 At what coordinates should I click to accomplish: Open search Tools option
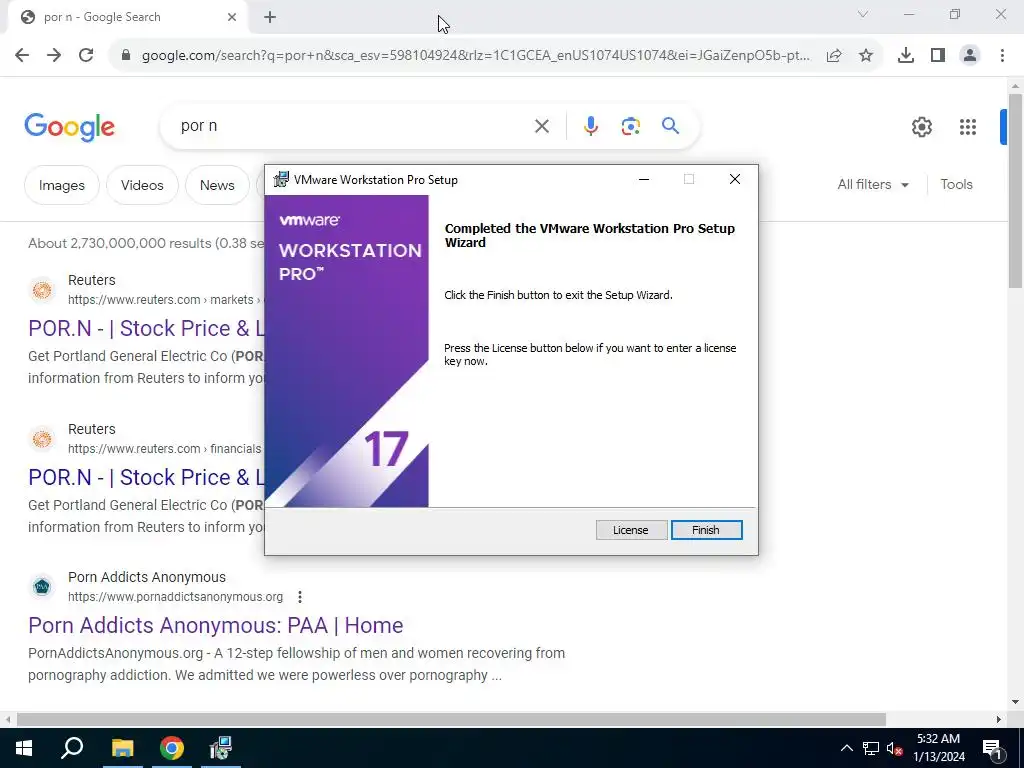(957, 185)
